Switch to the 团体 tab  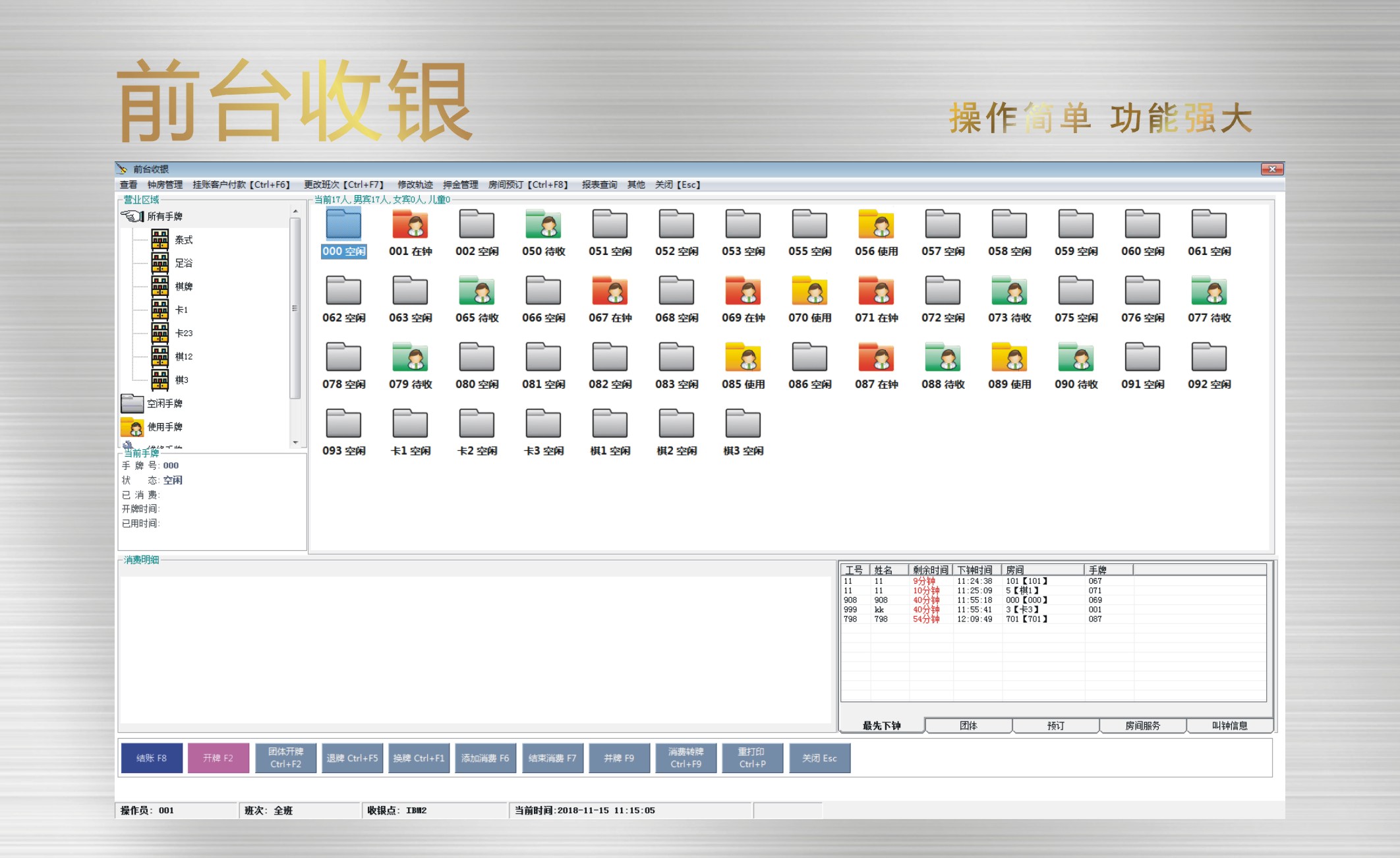click(968, 726)
